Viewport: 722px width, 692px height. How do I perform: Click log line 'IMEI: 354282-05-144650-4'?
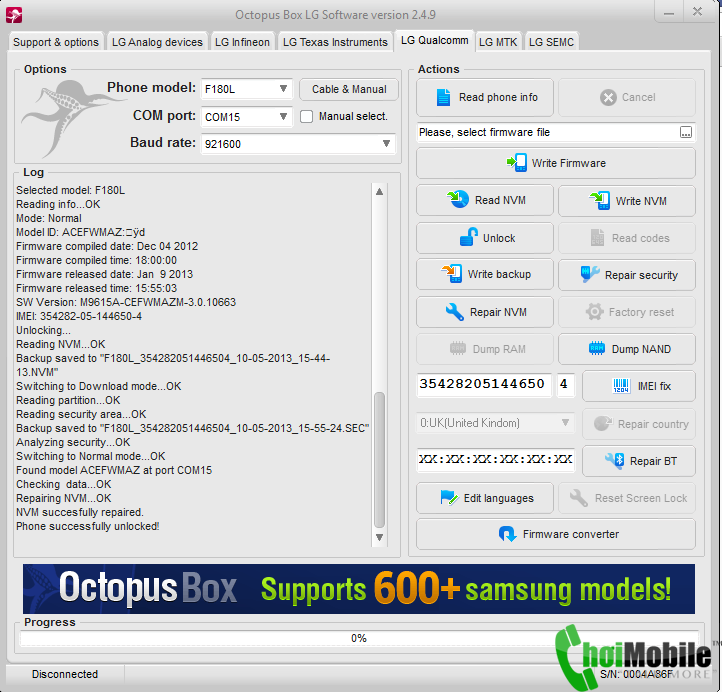pyautogui.click(x=79, y=316)
